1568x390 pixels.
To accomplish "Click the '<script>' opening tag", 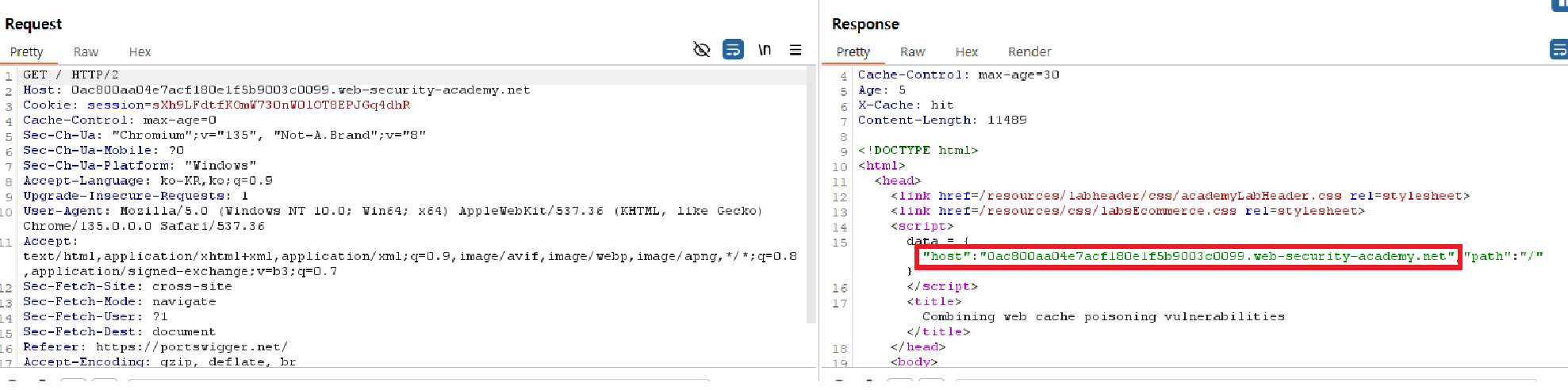I will (x=922, y=226).
